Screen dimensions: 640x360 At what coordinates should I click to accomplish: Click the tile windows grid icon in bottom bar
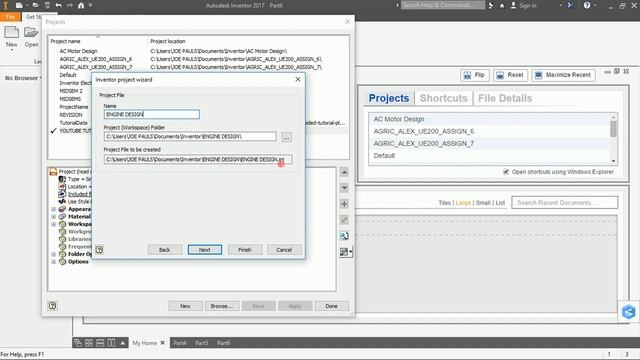coord(89,343)
